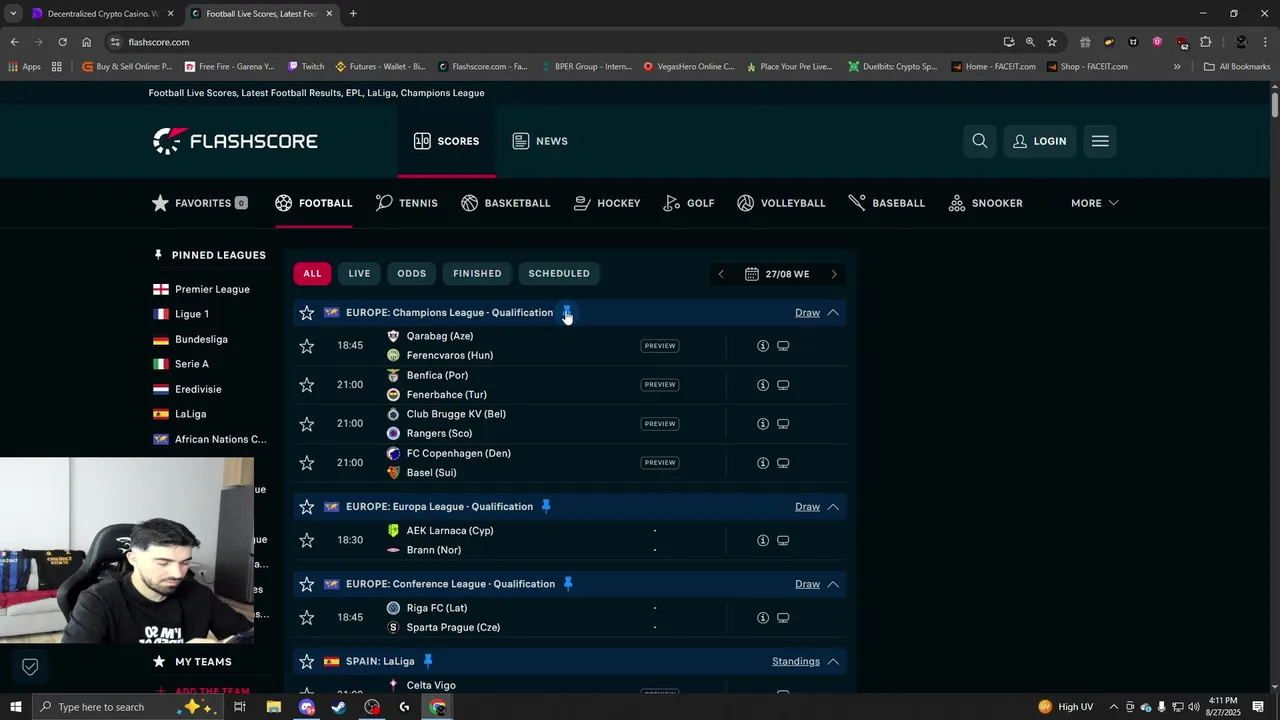The image size is (1280, 720).
Task: Open info icon for Club Brugge match
Action: 763,424
